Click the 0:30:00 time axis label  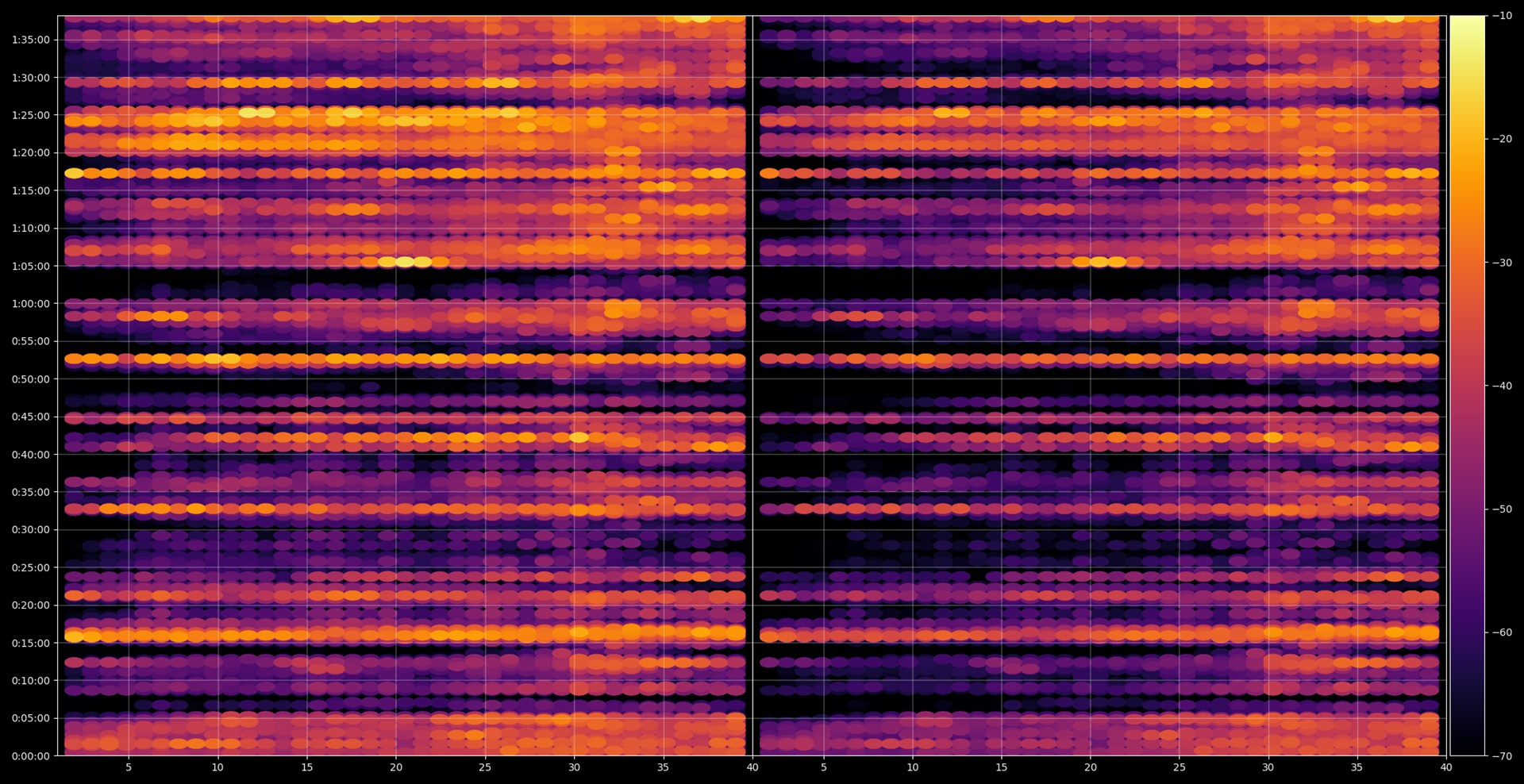point(31,530)
